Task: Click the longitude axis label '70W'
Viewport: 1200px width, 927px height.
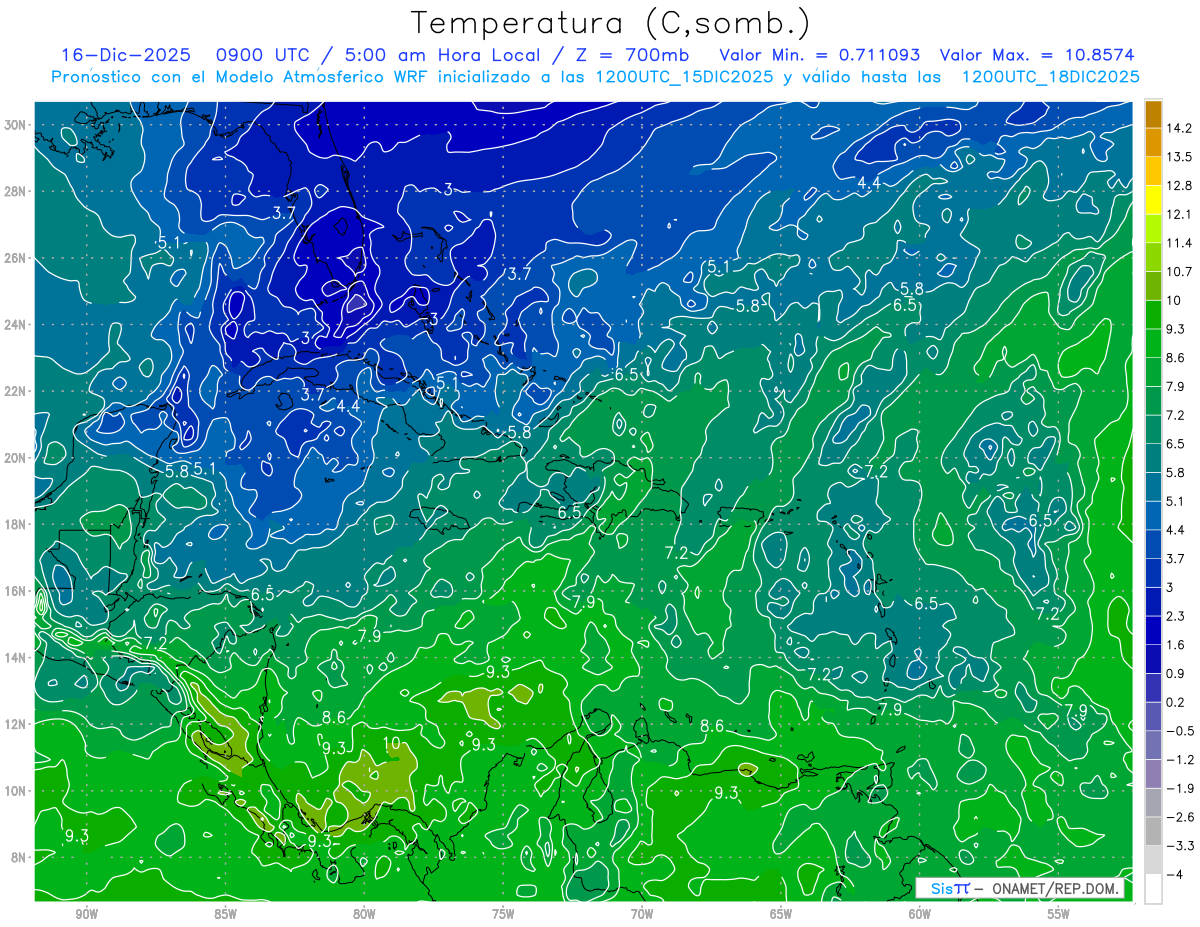Action: (x=642, y=914)
